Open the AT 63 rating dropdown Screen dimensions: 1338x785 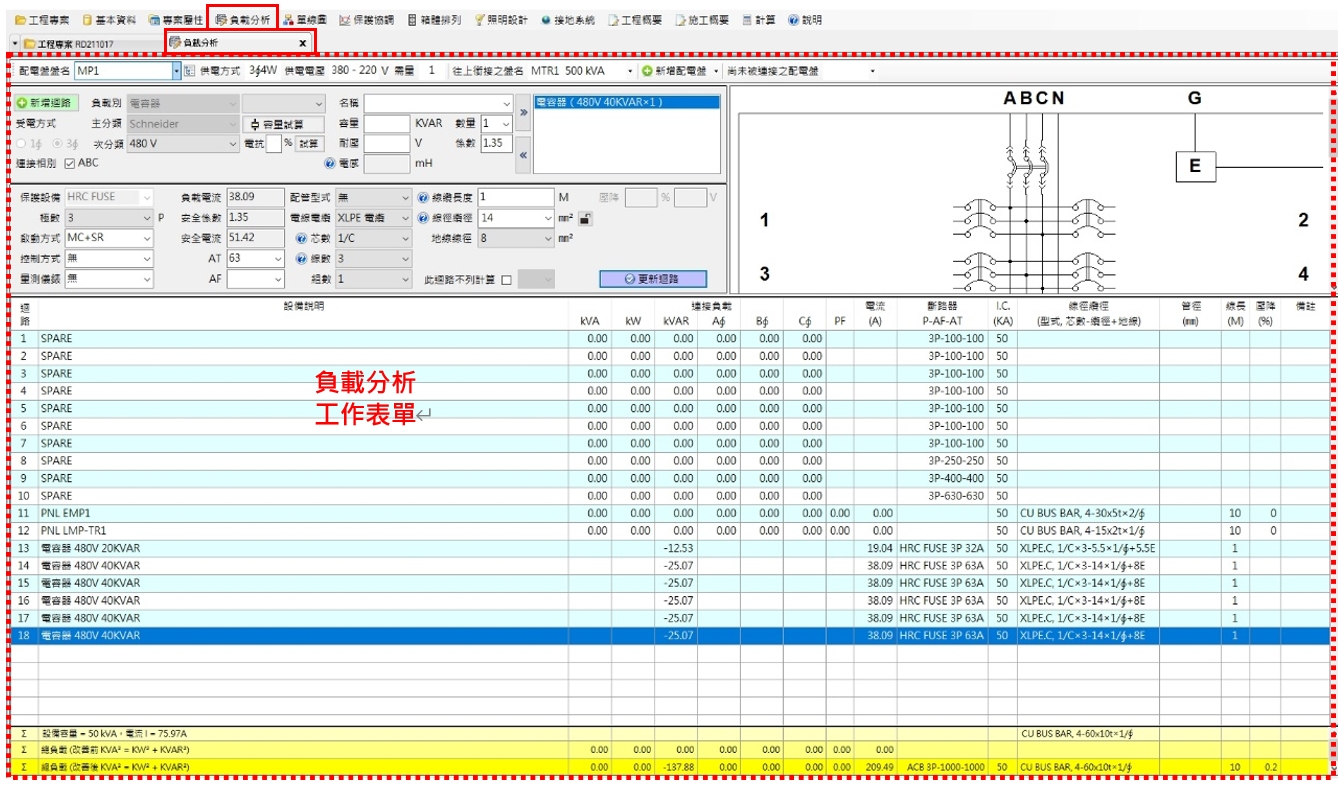(276, 259)
